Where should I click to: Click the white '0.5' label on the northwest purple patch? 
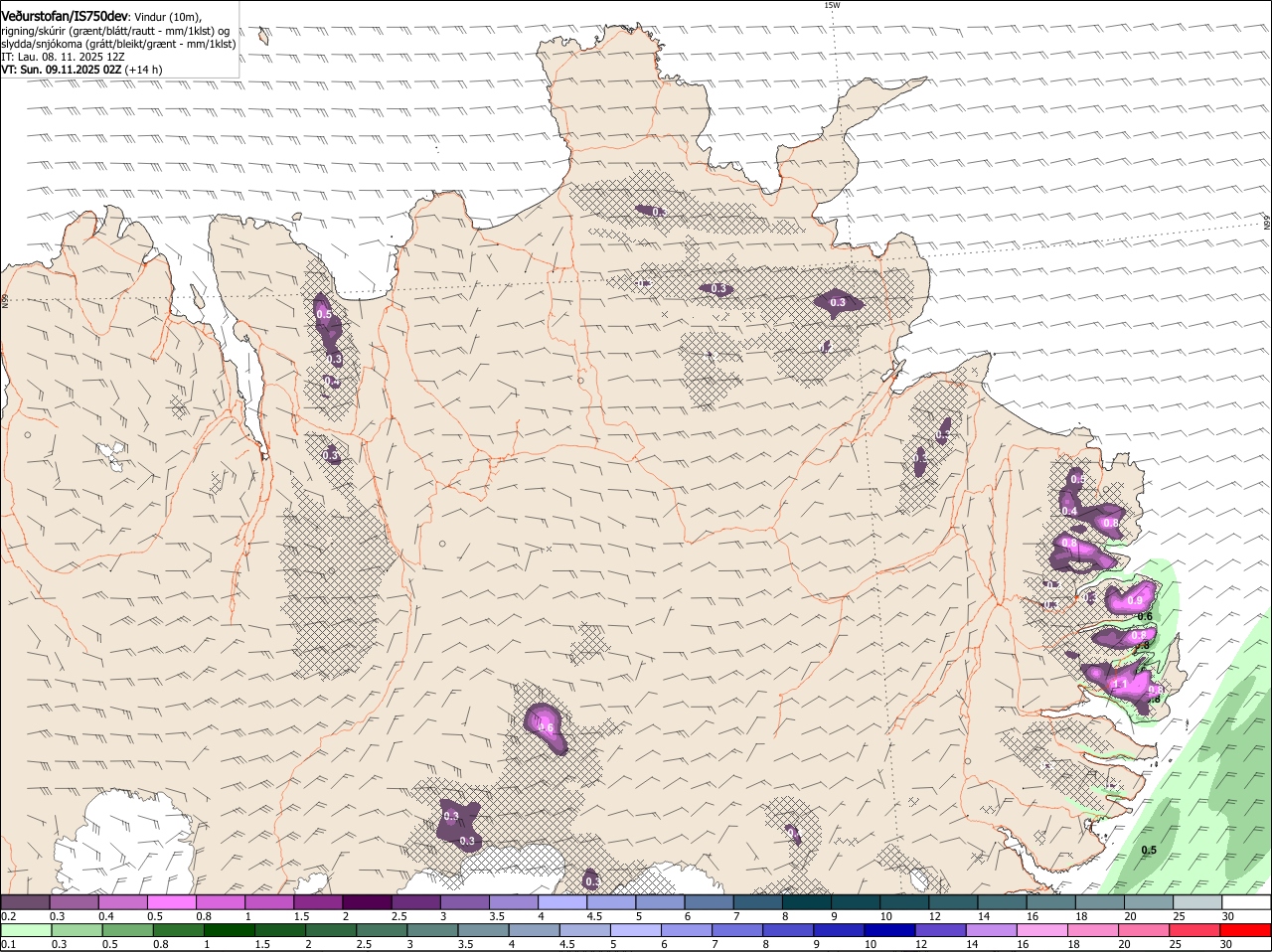[x=324, y=314]
